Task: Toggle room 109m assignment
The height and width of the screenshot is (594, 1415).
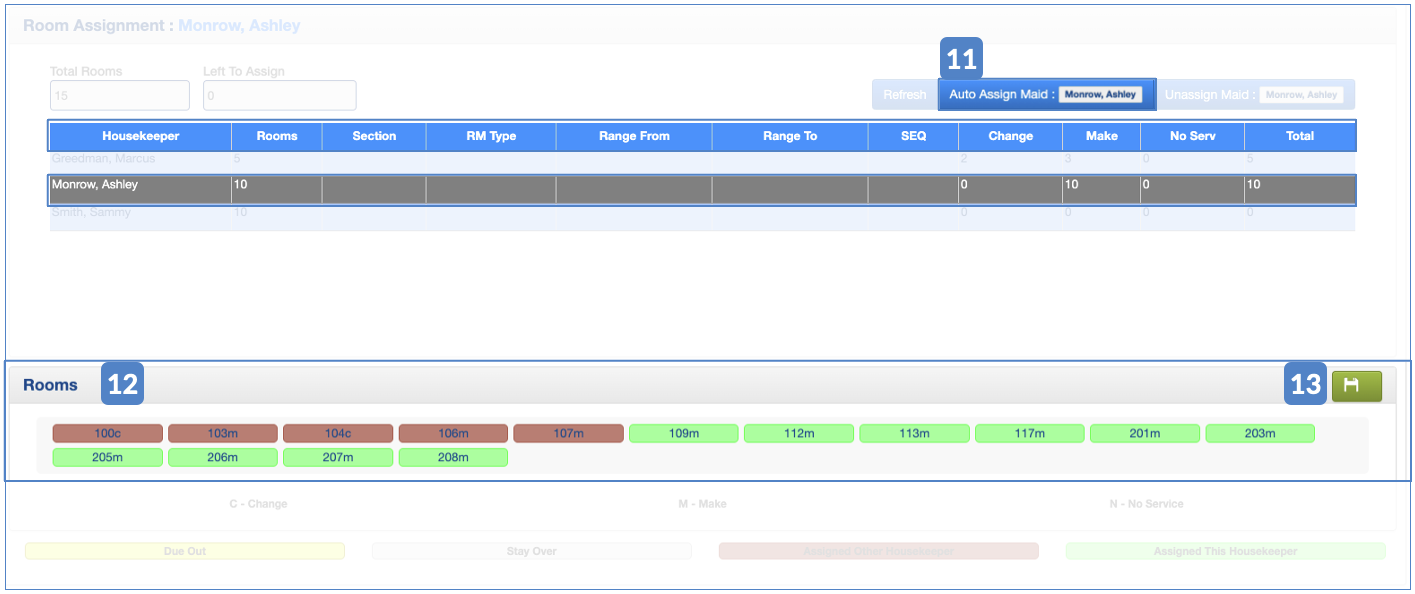Action: click(x=683, y=433)
